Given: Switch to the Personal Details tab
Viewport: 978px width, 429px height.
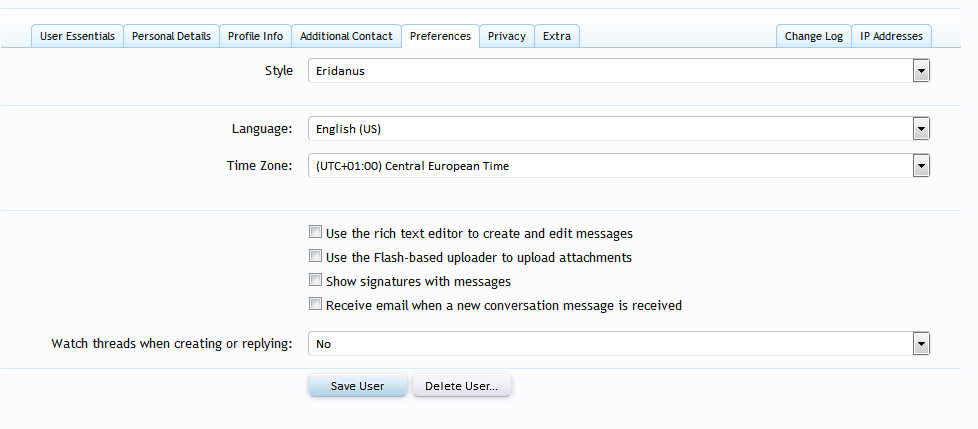Looking at the screenshot, I should (171, 36).
